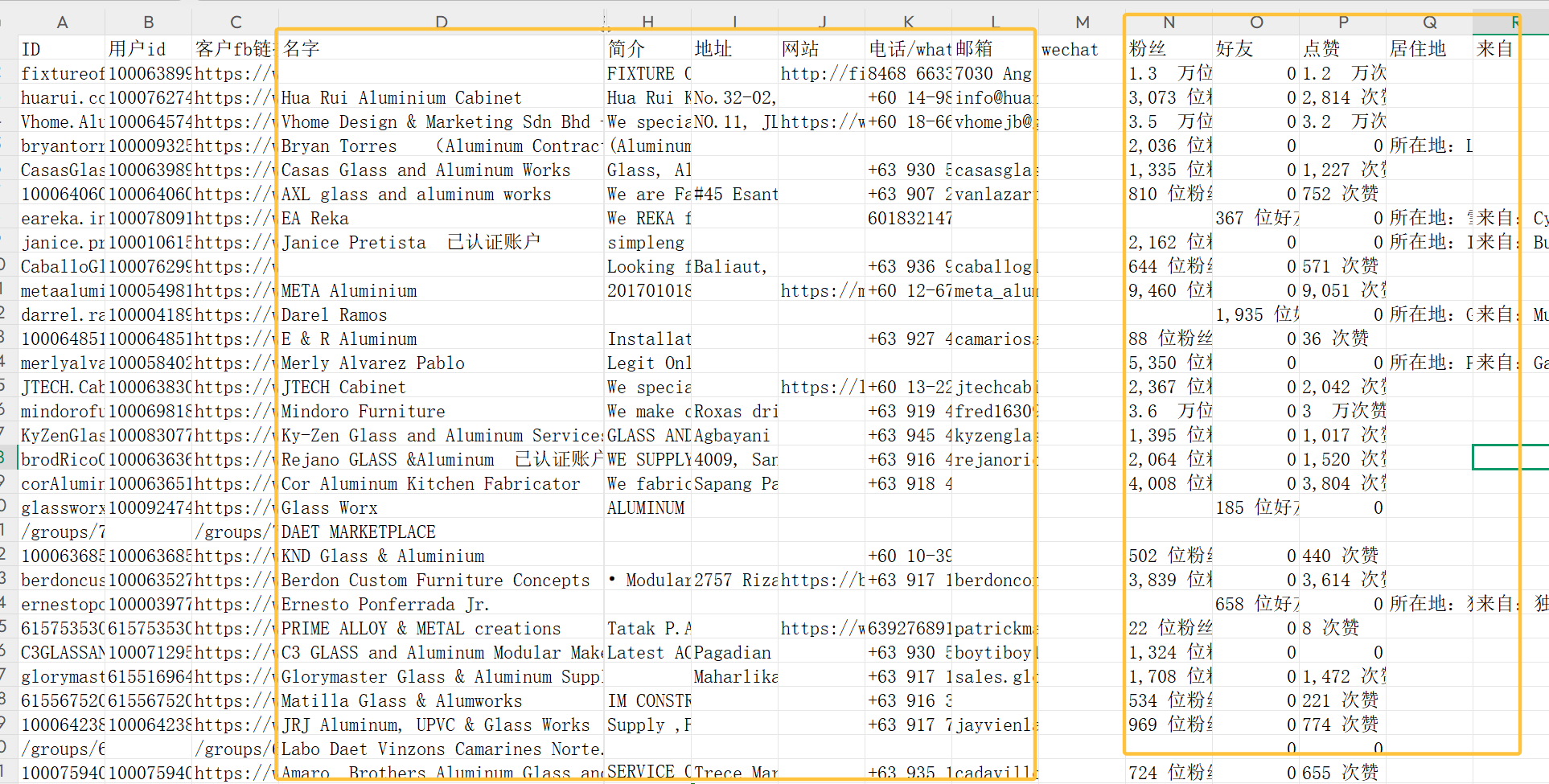Select cell 'Vhome Design & Marketing Sdn Bhd'

[x=442, y=121]
